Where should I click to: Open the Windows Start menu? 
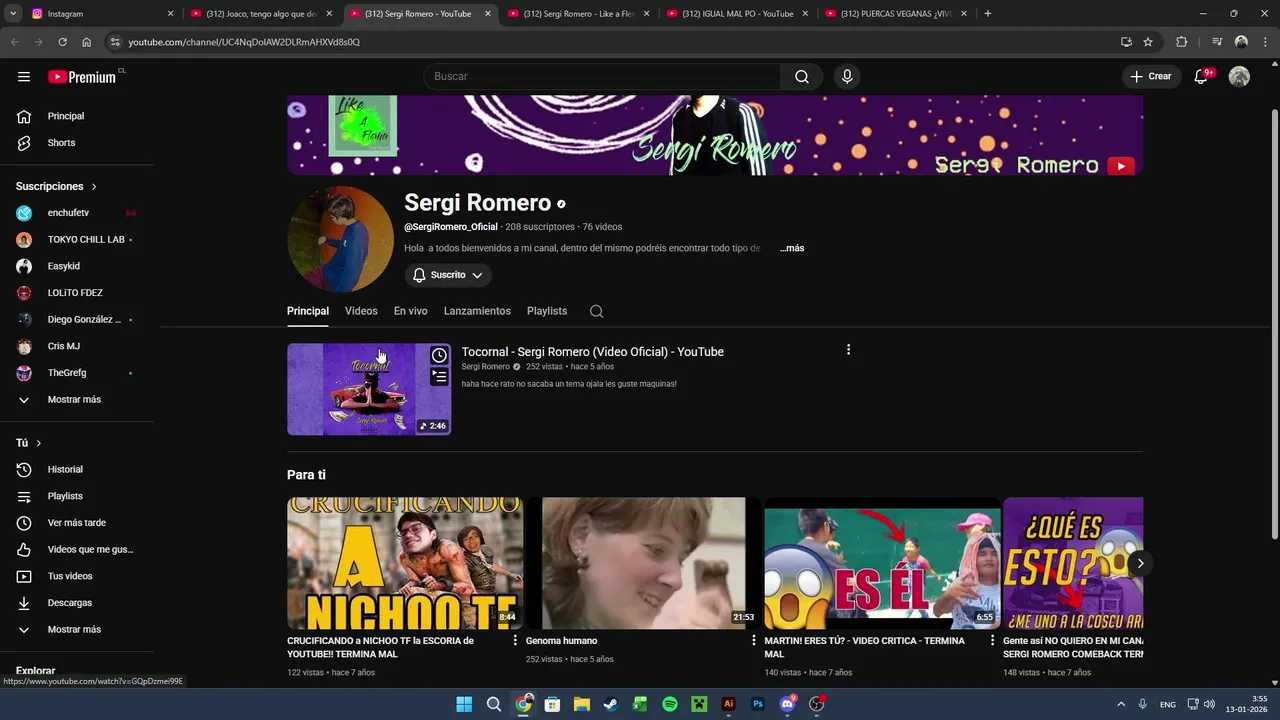pos(464,704)
